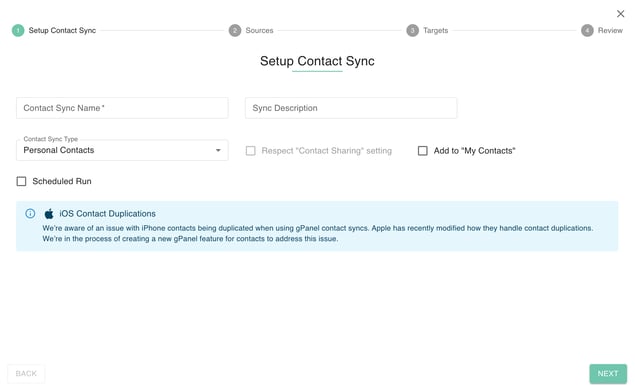Click the Setup Contact Sync page title
635x385 pixels.
click(317, 61)
